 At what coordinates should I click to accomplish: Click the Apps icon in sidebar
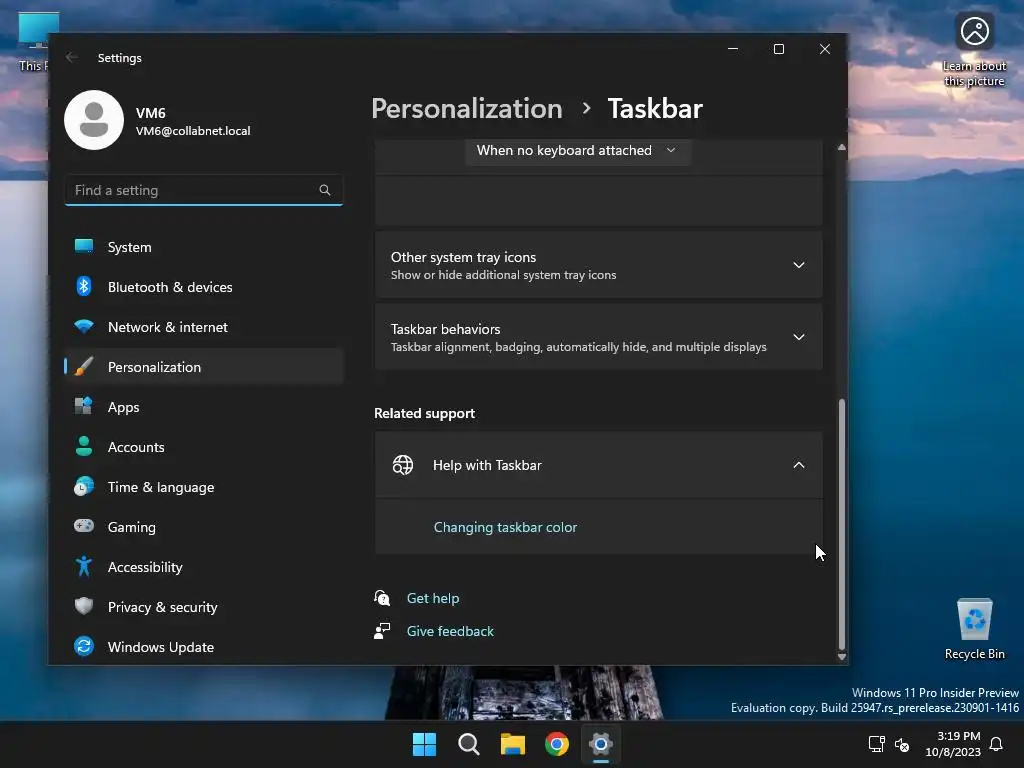pyautogui.click(x=84, y=406)
